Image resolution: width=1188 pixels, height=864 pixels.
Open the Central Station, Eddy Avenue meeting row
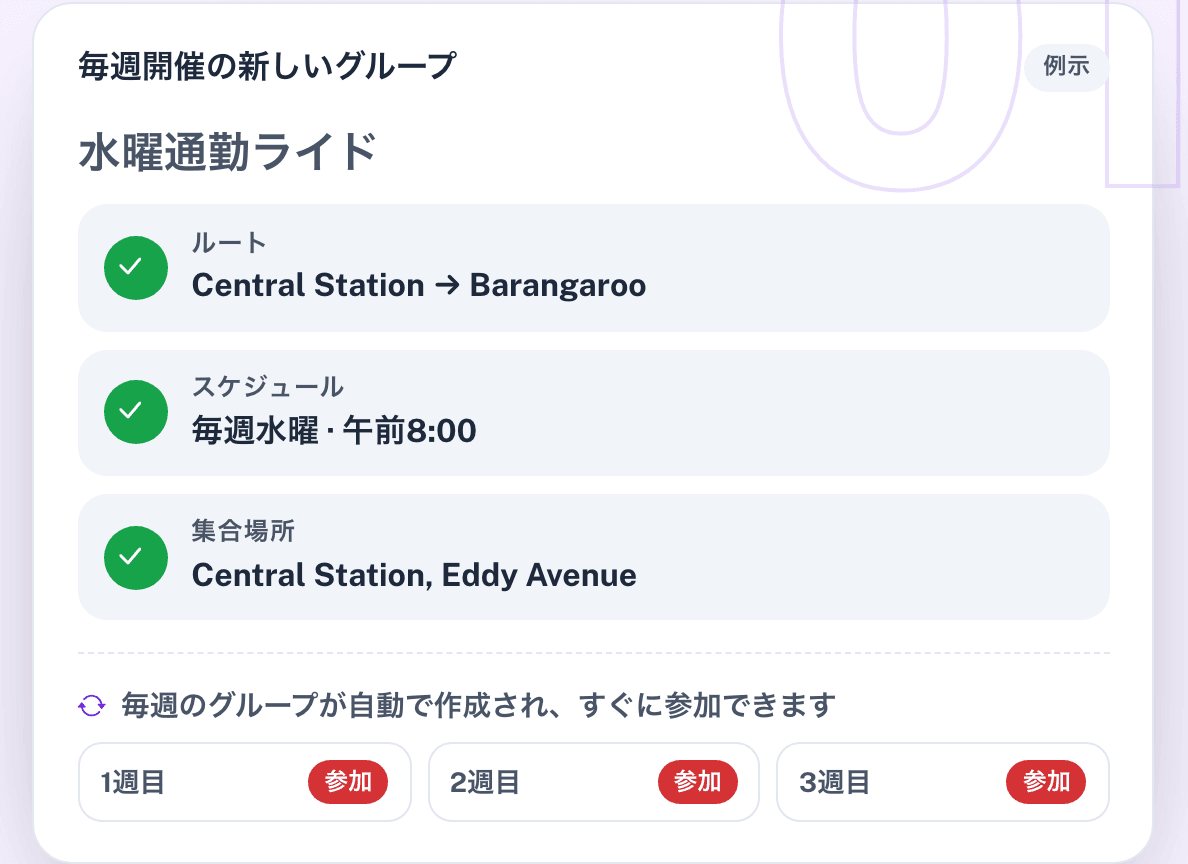click(594, 557)
